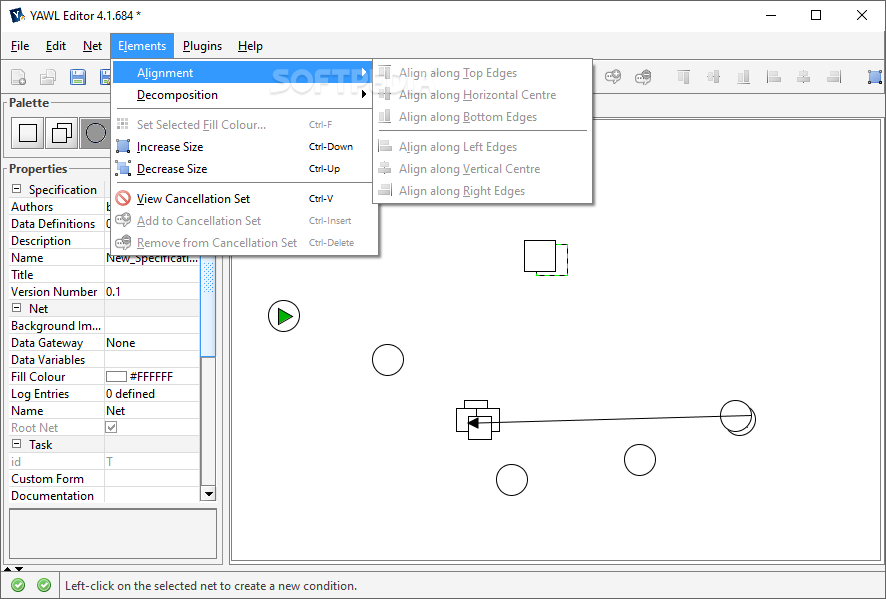Click the second green check status icon
886x599 pixels.
pos(44,585)
